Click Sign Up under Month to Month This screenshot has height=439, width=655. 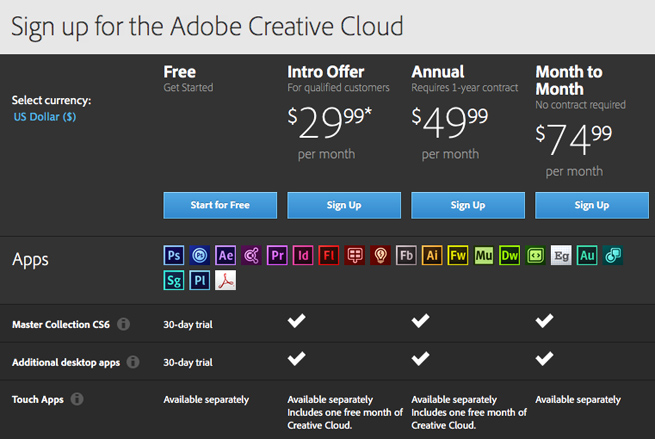(592, 205)
